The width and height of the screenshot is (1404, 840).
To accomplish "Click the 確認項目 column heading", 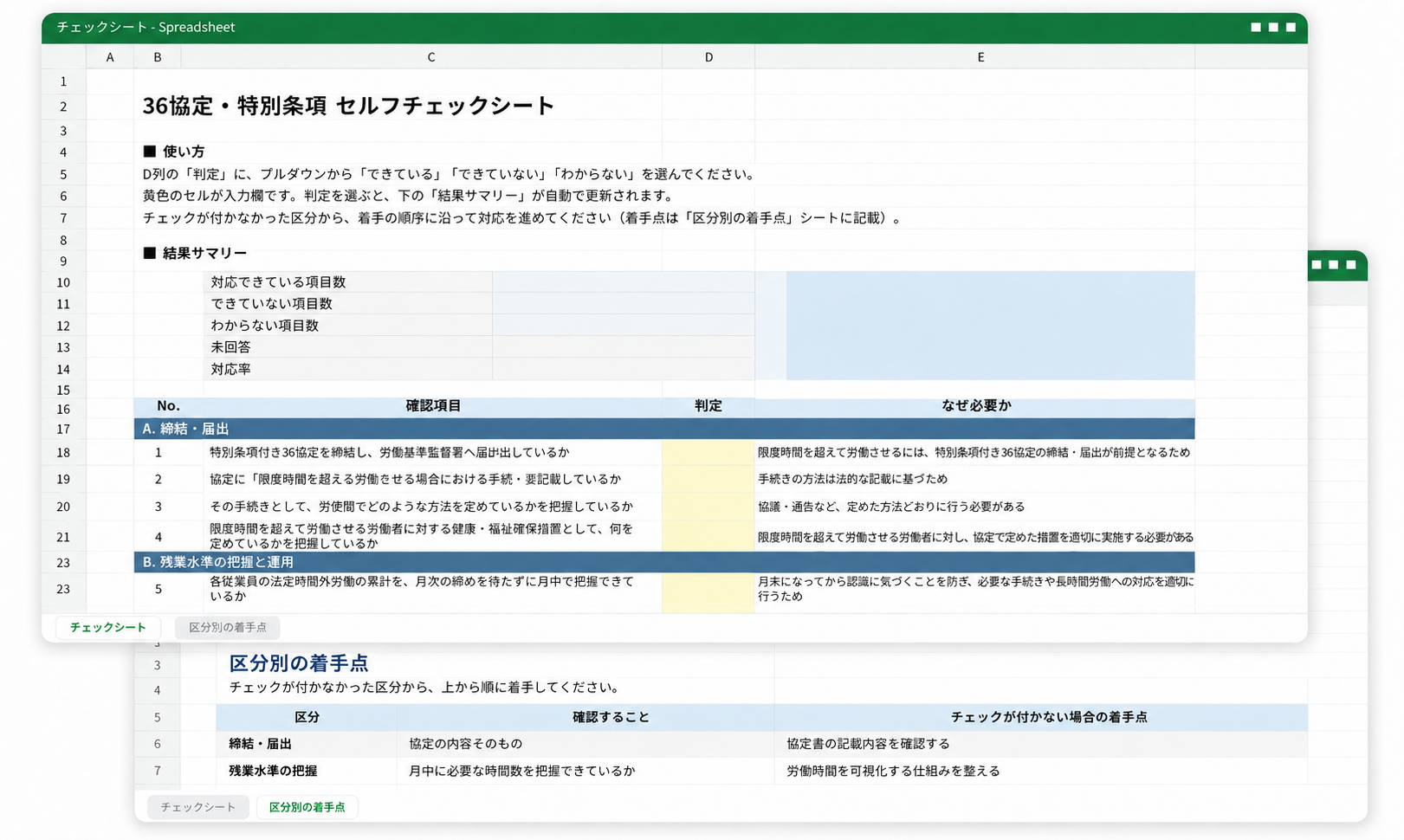I will pos(433,405).
